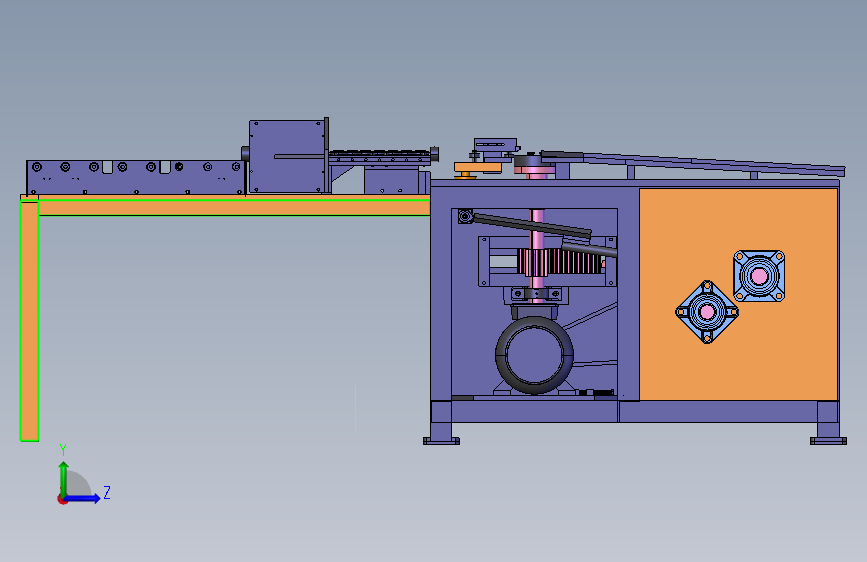Image resolution: width=867 pixels, height=562 pixels.
Task: Pick the round motor housing inside the frame
Action: pos(534,355)
